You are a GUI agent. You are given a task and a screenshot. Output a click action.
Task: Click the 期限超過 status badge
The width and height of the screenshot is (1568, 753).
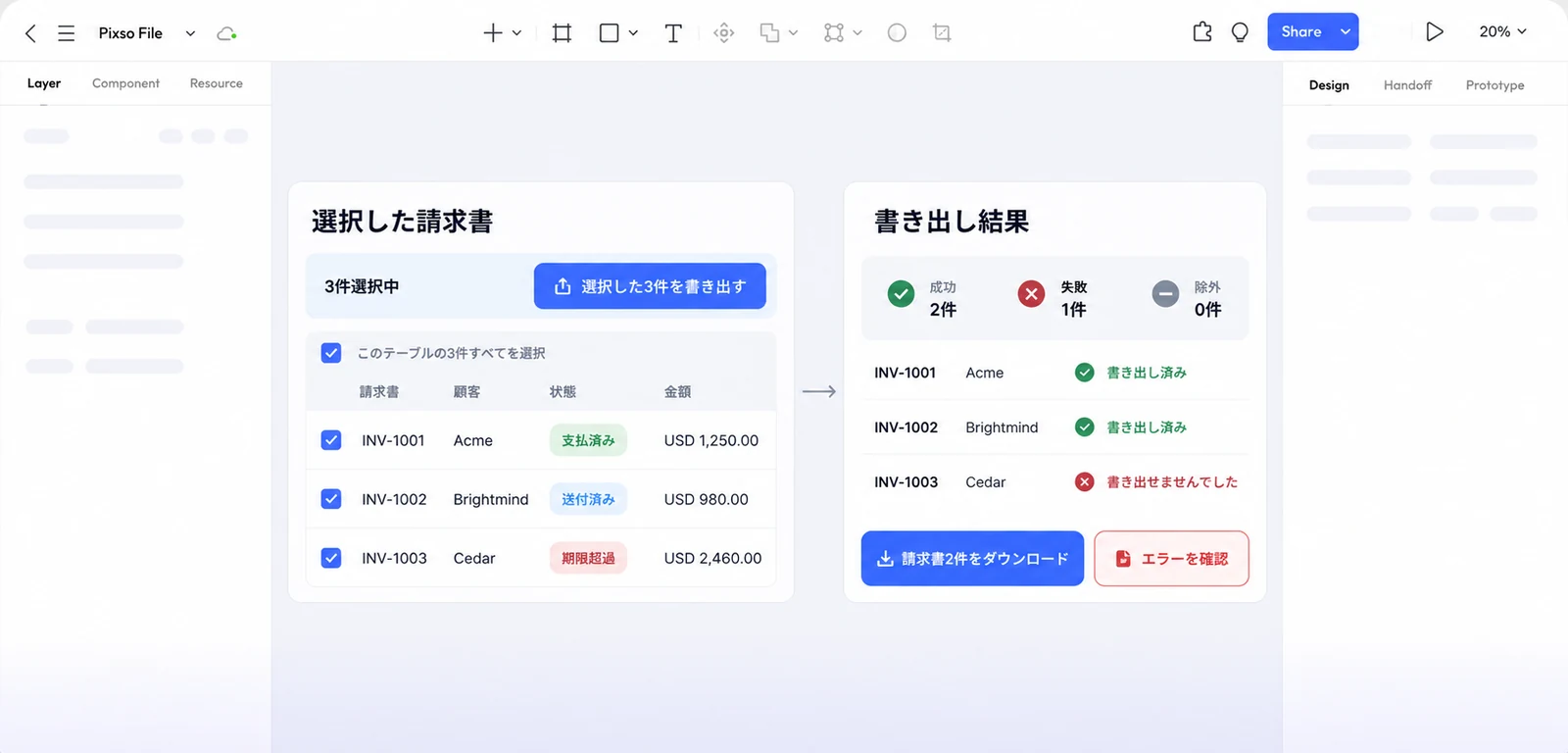(588, 558)
